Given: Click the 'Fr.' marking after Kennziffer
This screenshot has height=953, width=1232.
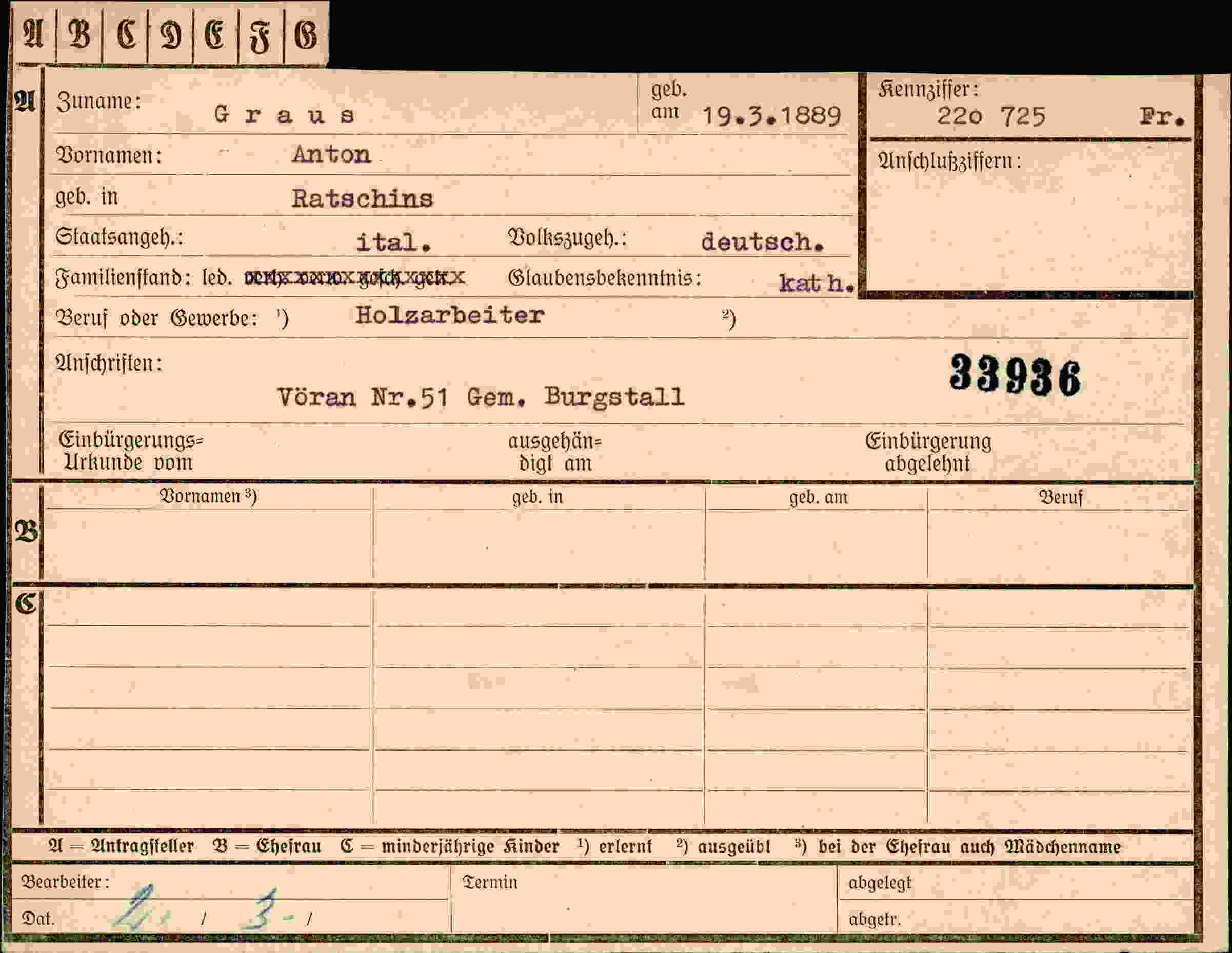Looking at the screenshot, I should pos(1162,117).
